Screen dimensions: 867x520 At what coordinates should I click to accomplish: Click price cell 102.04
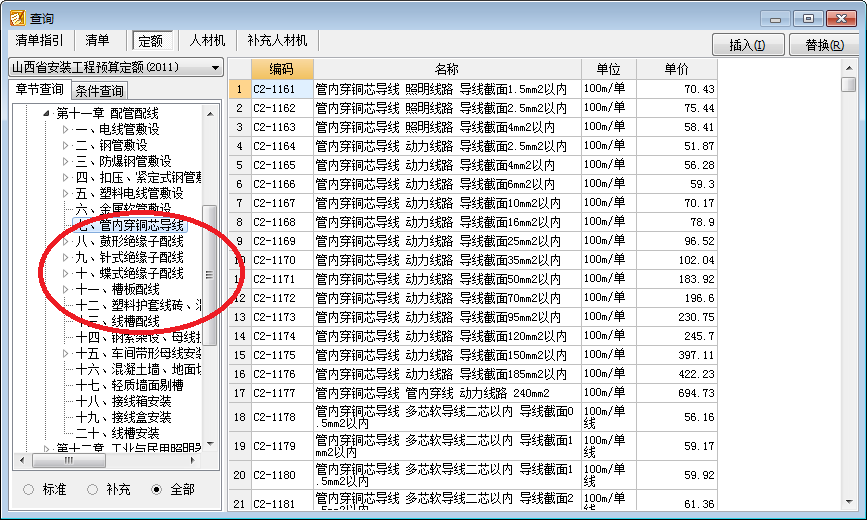tap(676, 260)
